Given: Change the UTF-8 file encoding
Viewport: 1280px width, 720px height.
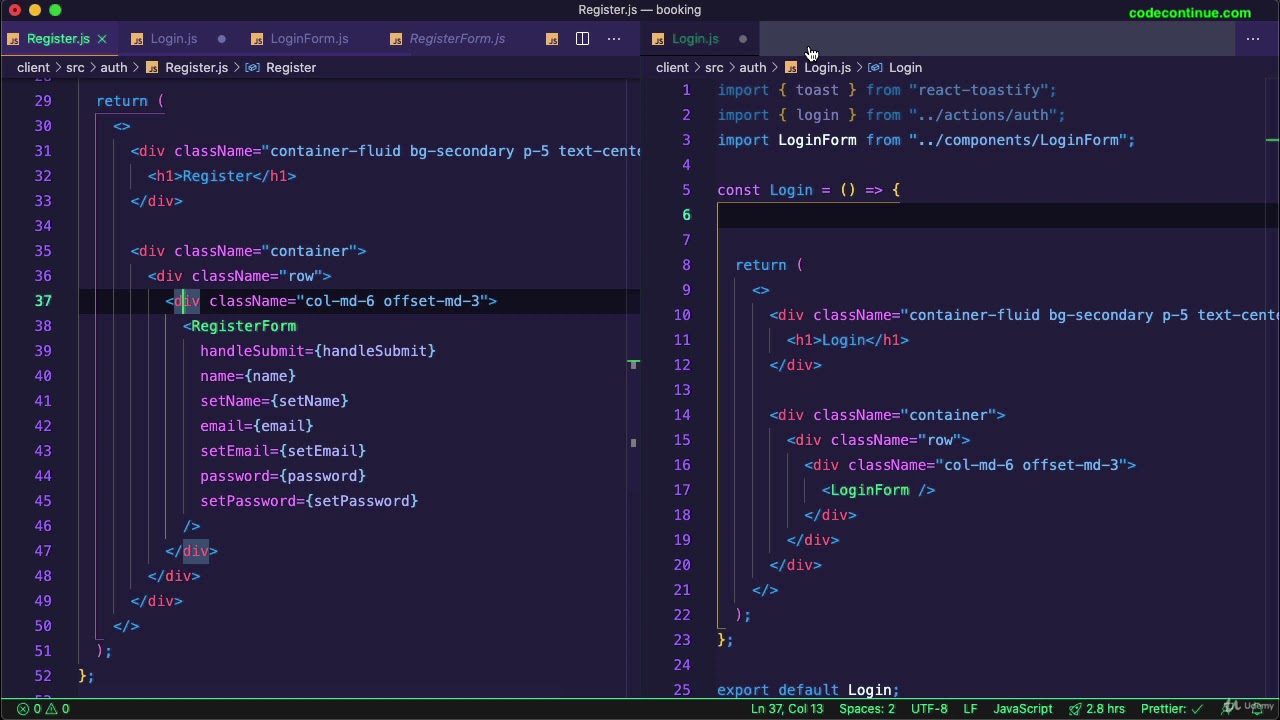Looking at the screenshot, I should tap(929, 709).
